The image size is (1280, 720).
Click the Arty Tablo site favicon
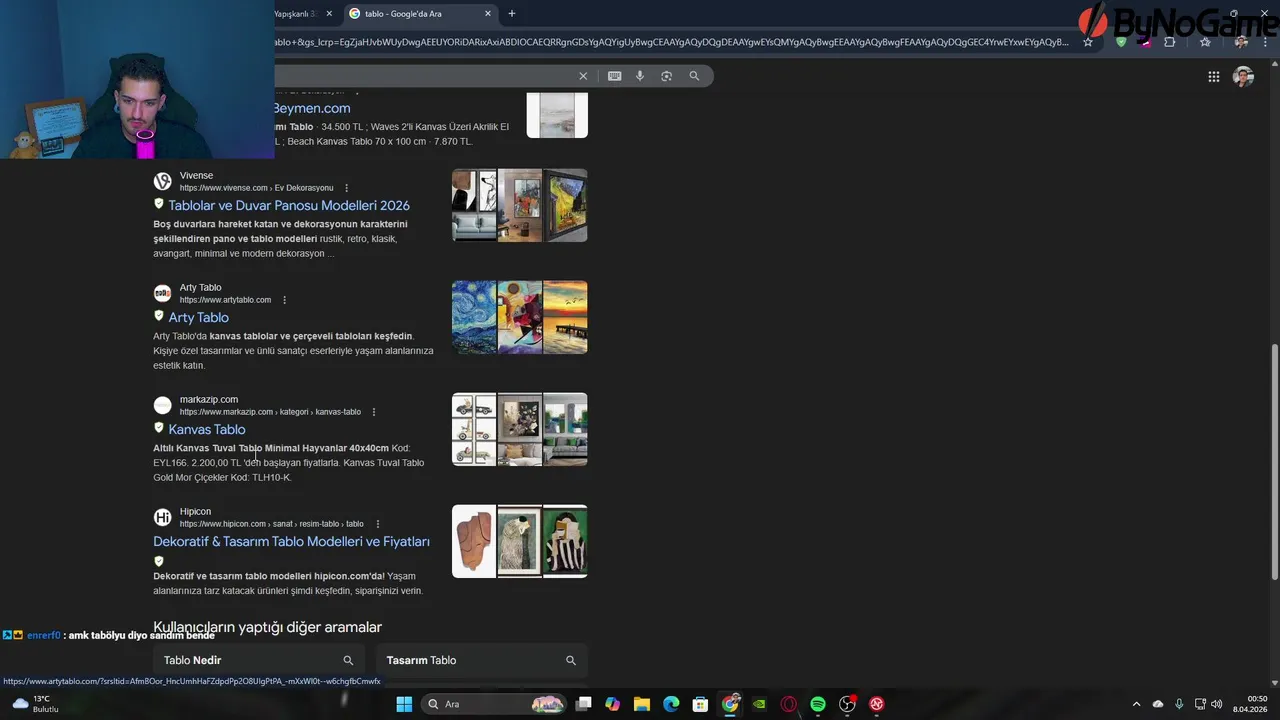(162, 294)
